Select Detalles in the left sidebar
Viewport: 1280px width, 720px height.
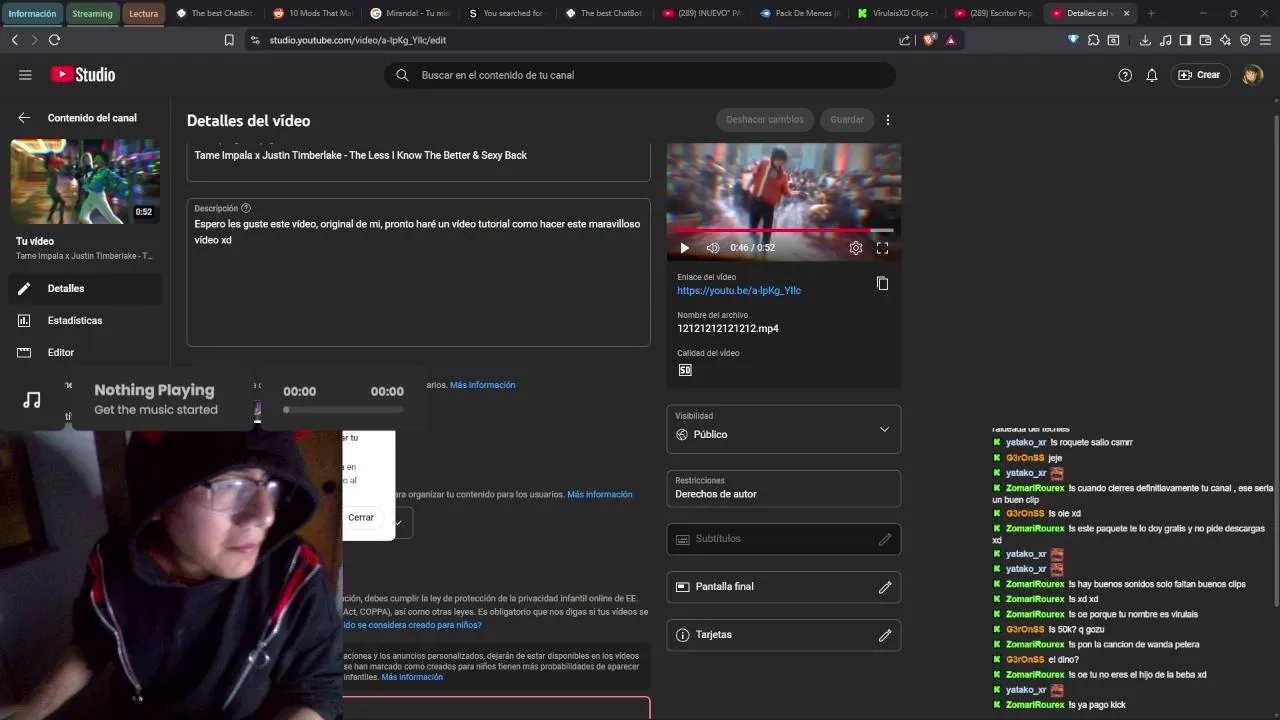tap(85, 288)
